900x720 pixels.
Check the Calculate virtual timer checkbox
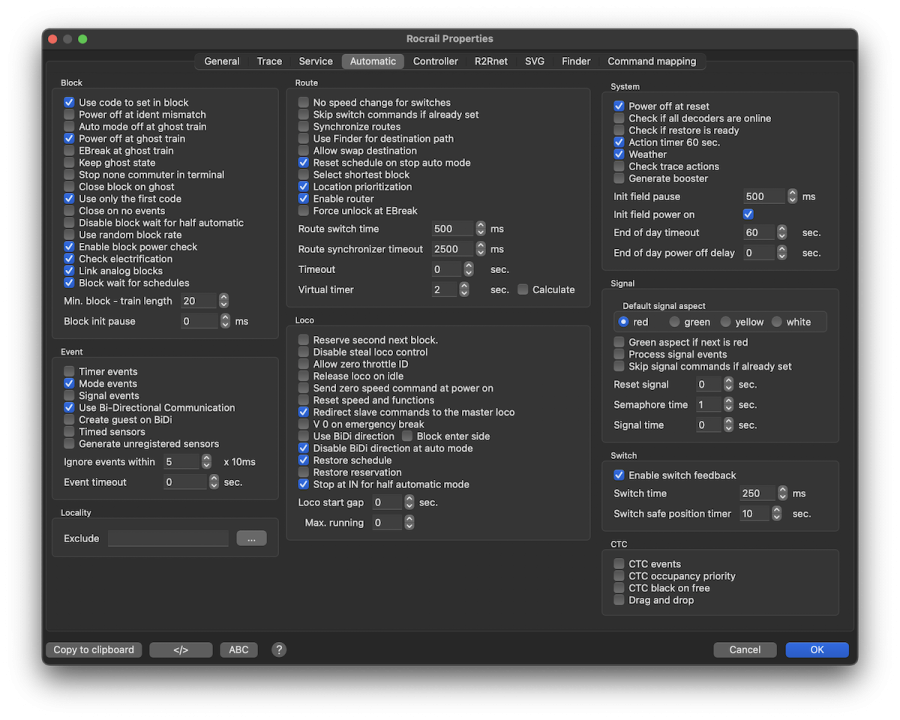523,290
